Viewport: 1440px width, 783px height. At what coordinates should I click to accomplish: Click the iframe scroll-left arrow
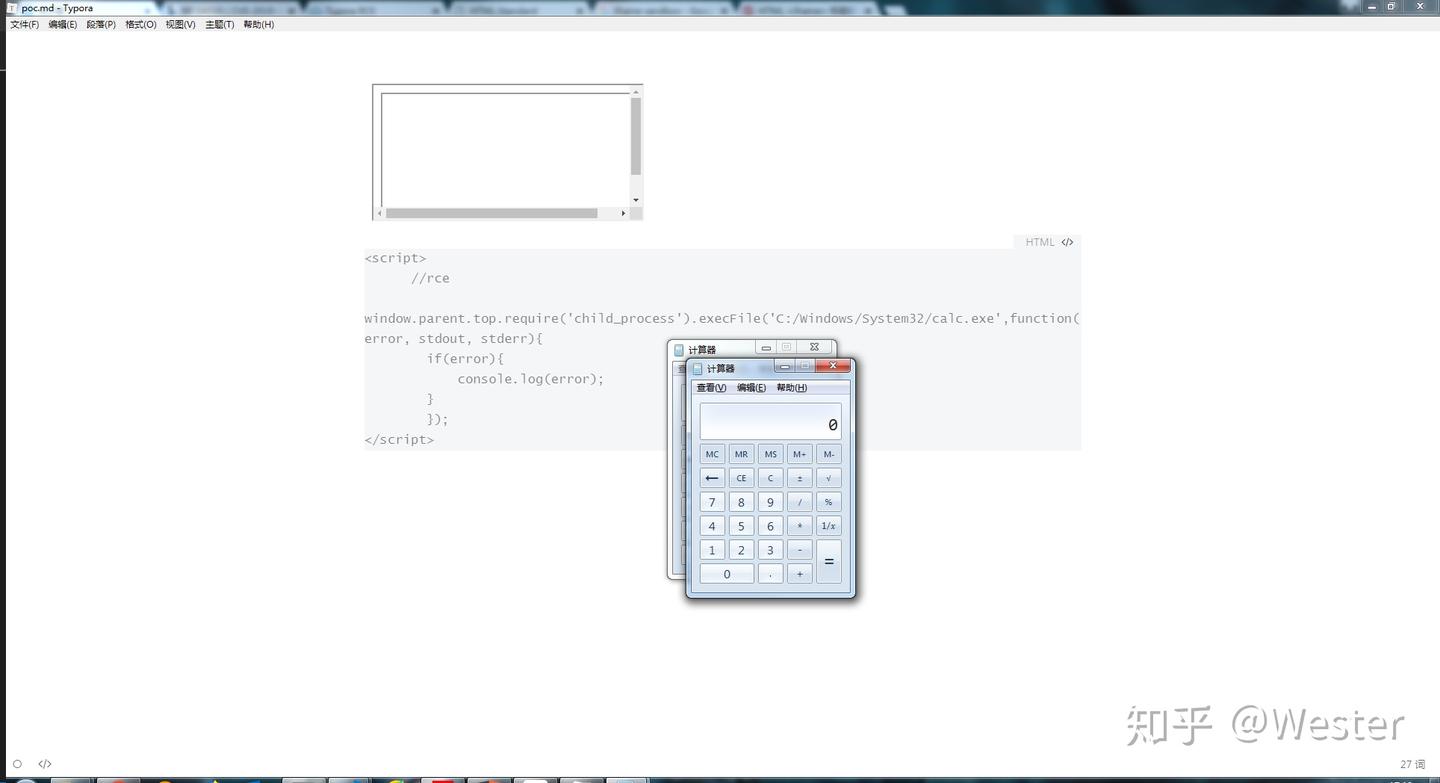click(x=379, y=213)
